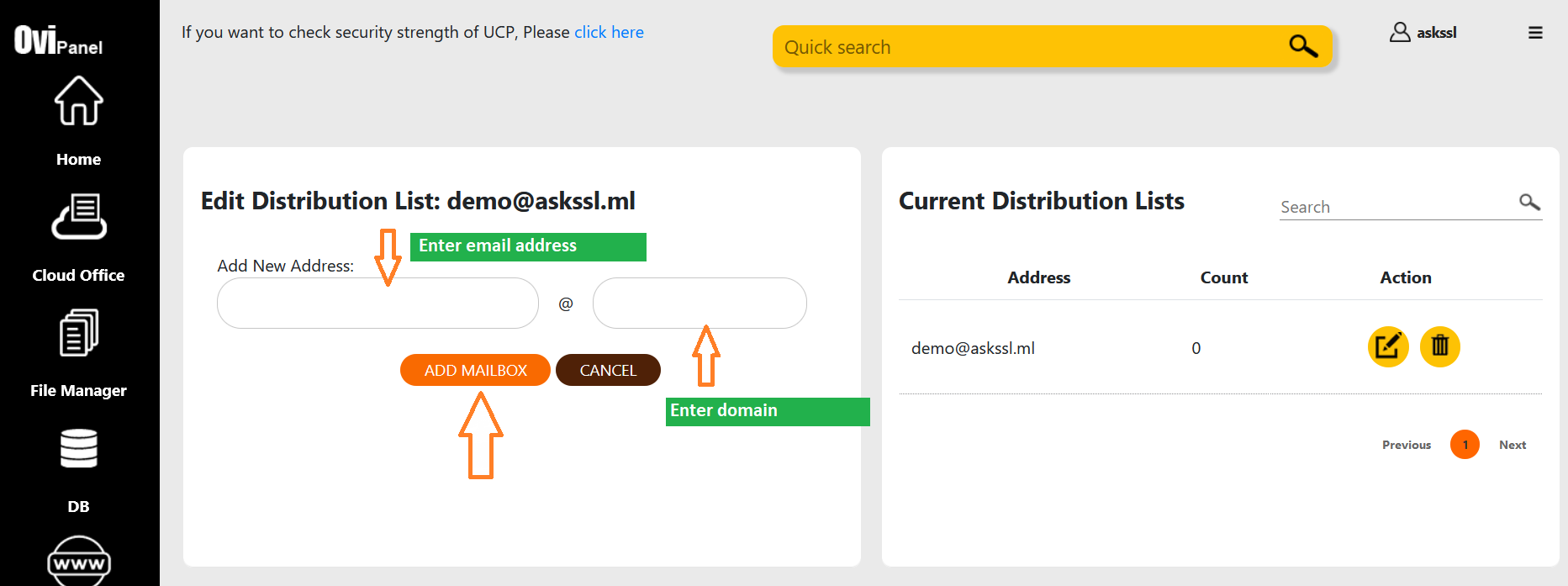
Task: Click the Home sidebar label
Action: pos(78,159)
